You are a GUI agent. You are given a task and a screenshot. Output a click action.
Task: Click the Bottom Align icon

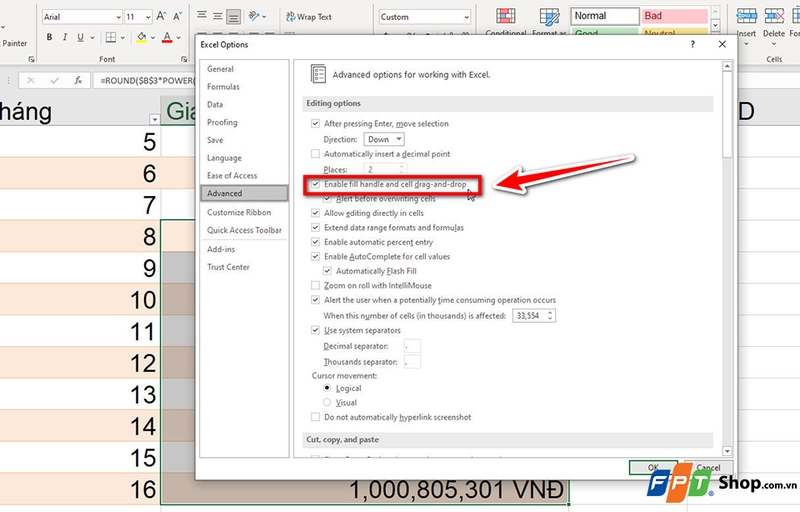click(234, 17)
